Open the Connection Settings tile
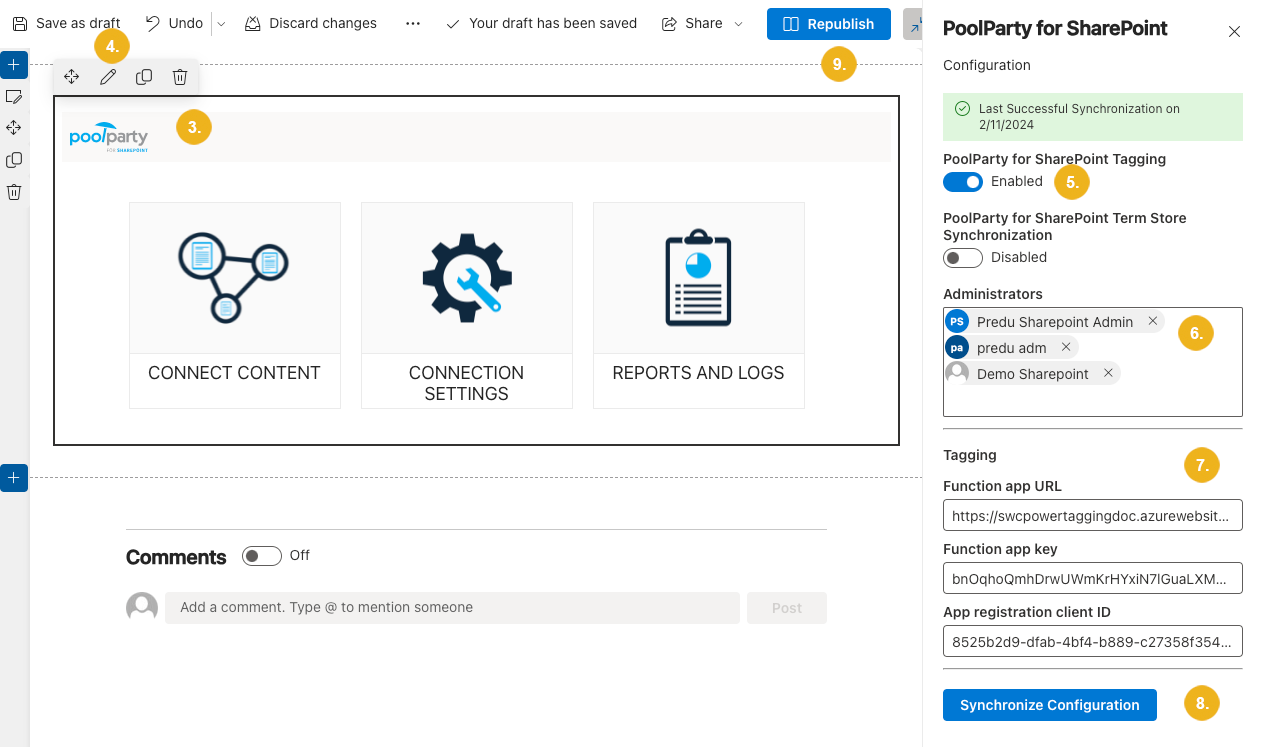This screenshot has height=747, width=1263. pos(467,305)
